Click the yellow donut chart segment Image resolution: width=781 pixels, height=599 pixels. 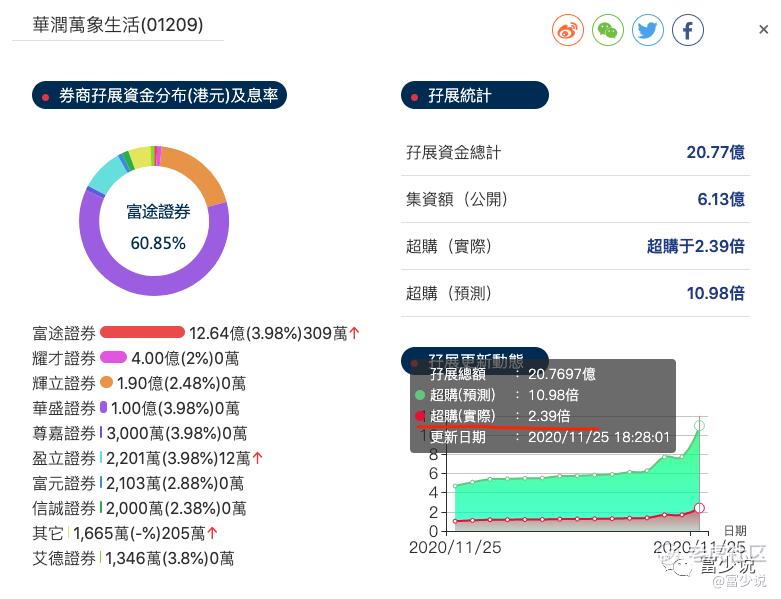point(140,157)
